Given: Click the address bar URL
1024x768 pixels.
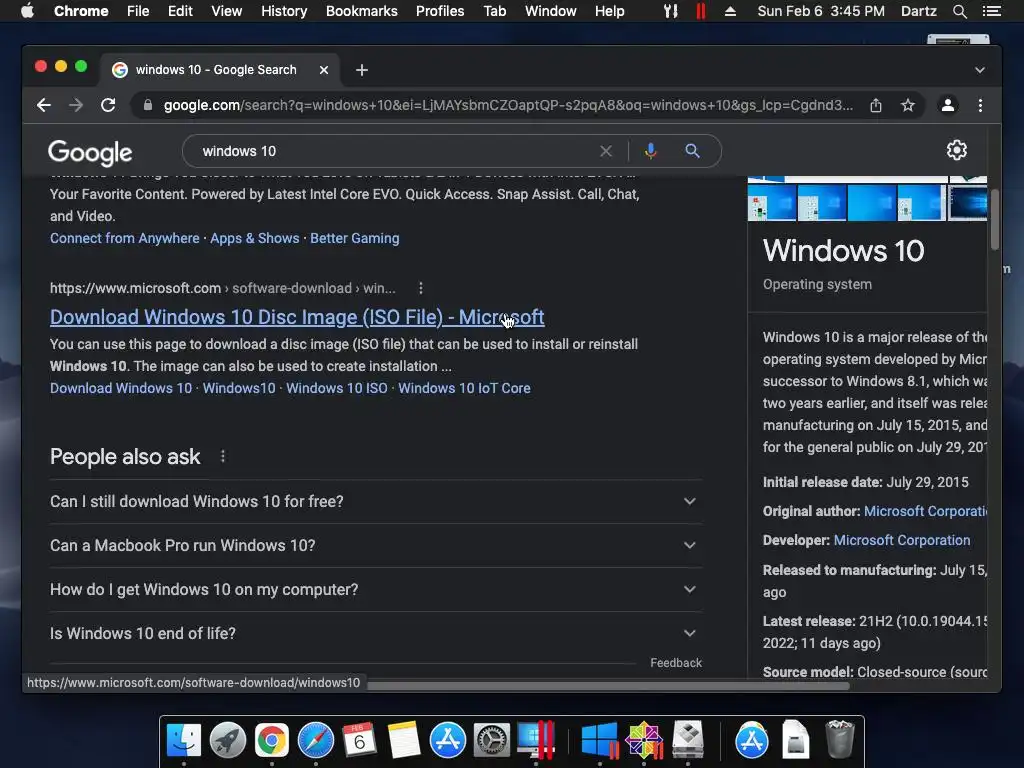Looking at the screenshot, I should click(508, 105).
